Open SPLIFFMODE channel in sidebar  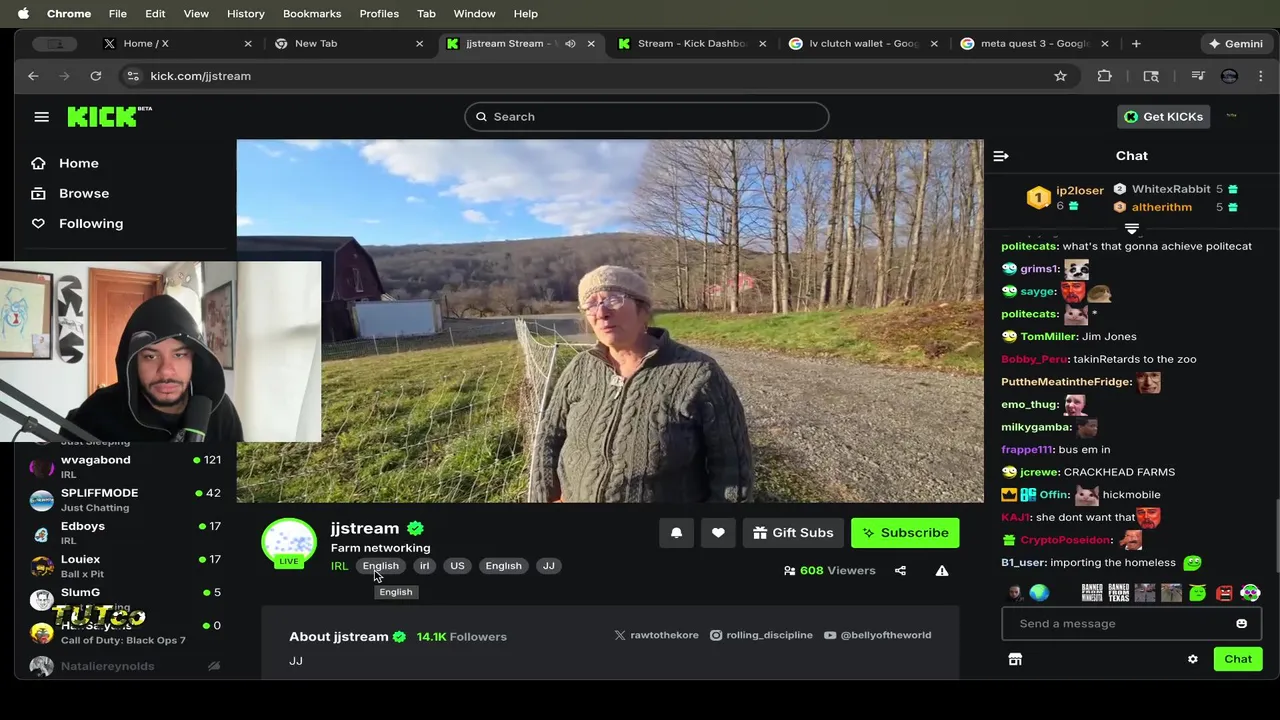pyautogui.click(x=126, y=499)
